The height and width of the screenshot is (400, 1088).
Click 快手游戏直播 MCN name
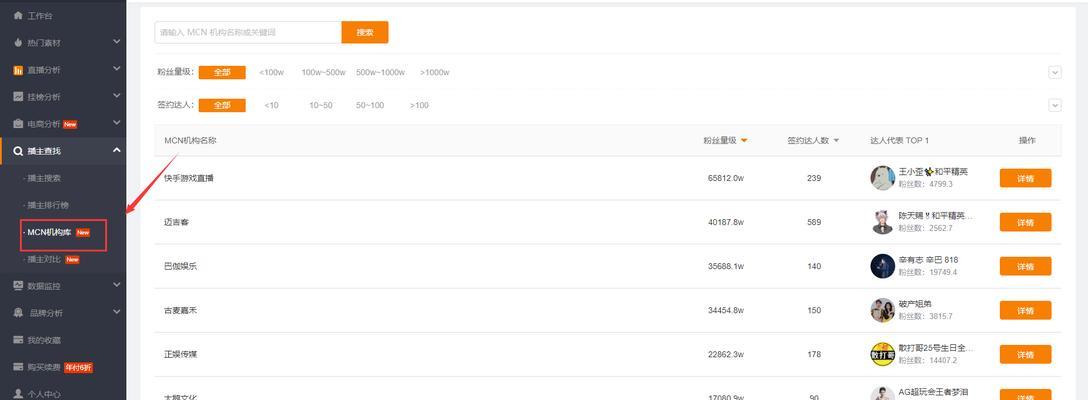point(189,178)
